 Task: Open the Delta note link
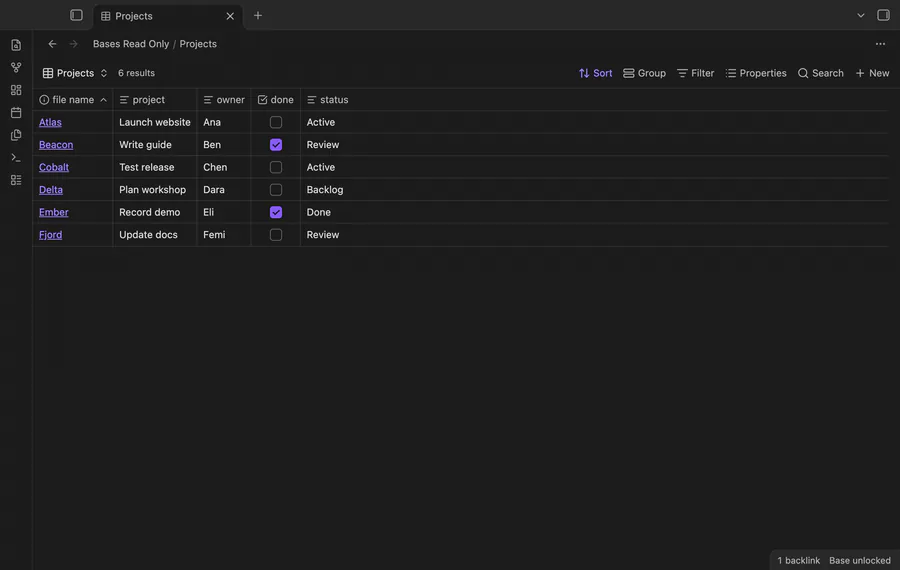coord(51,189)
